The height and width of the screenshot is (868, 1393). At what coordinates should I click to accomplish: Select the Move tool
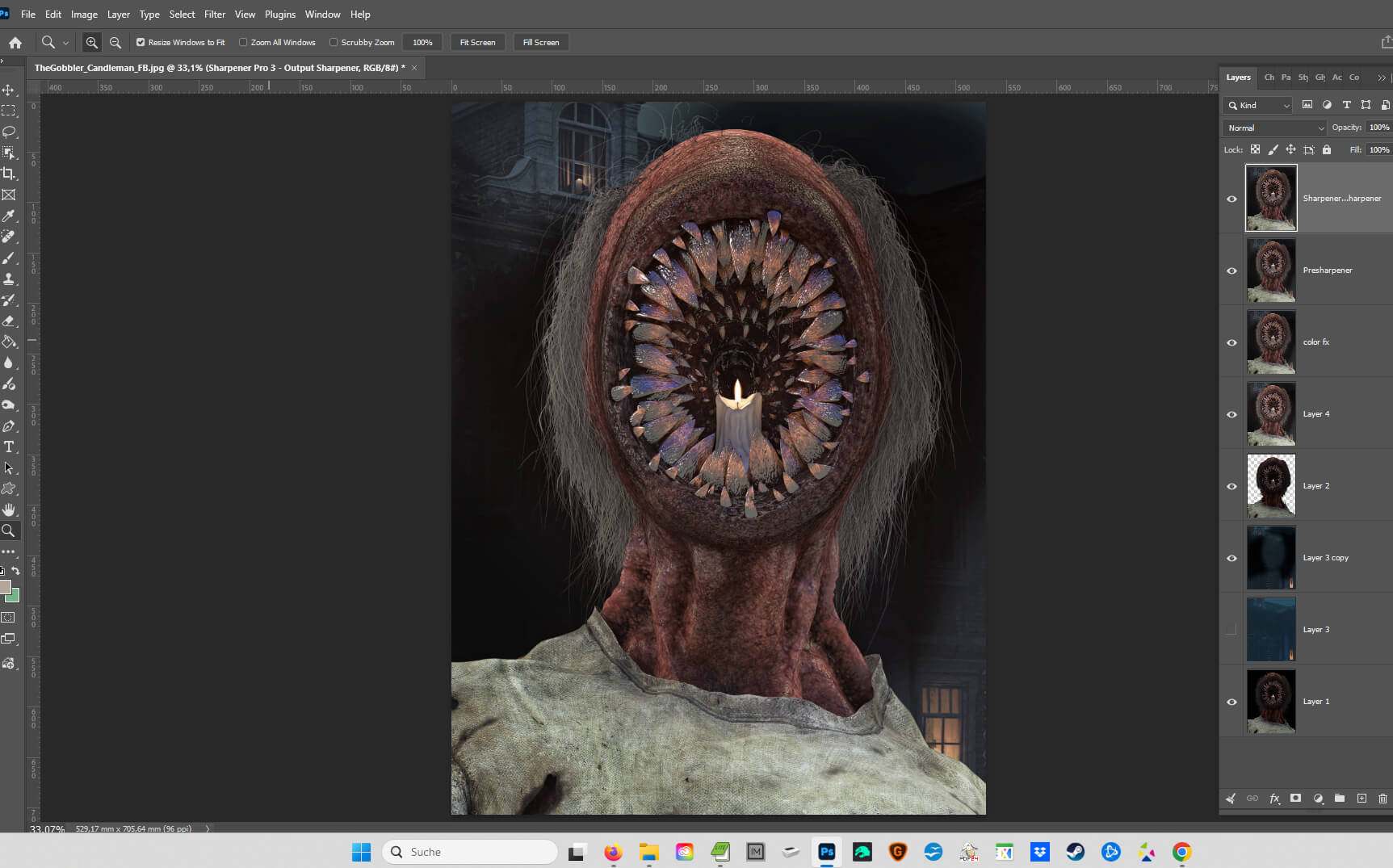(9, 90)
